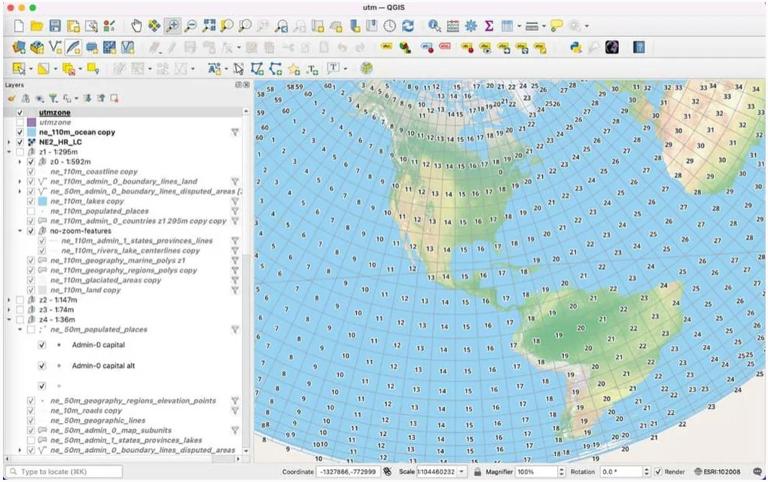Uncheck the bold utmzone layer checkbox
The width and height of the screenshot is (768, 482).
(x=20, y=113)
